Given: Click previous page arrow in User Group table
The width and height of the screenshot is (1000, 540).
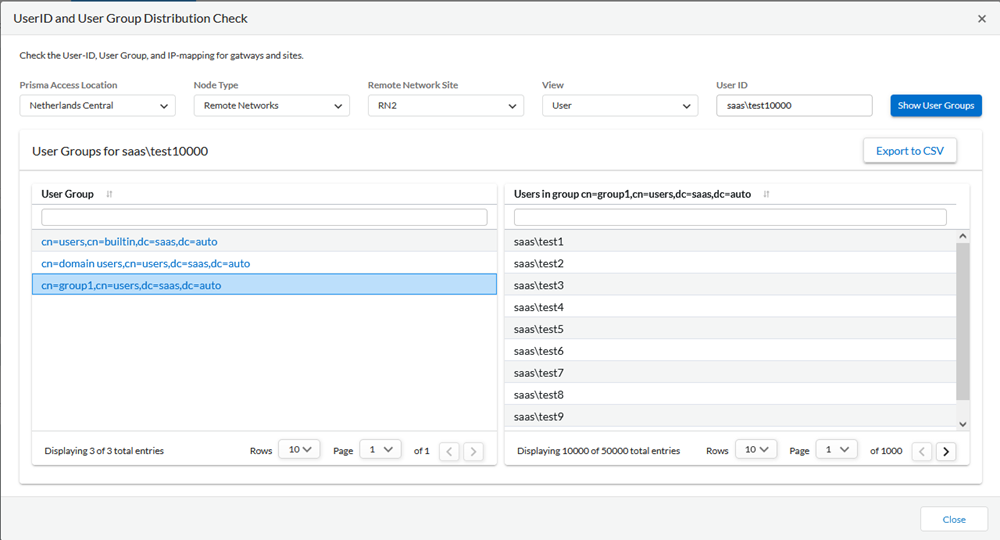Looking at the screenshot, I should coord(450,451).
